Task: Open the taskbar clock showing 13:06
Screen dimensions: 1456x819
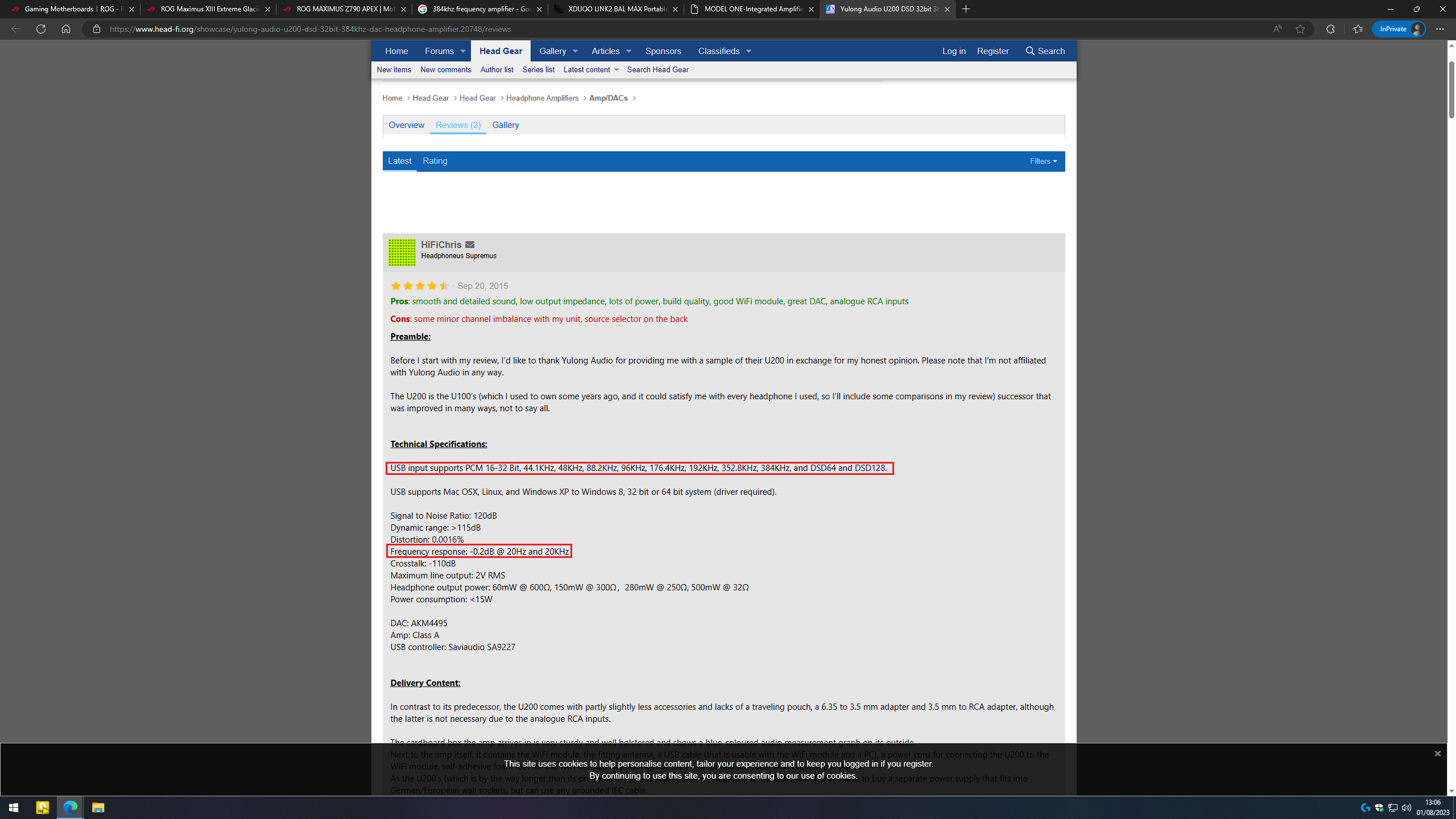Action: pos(1433,808)
